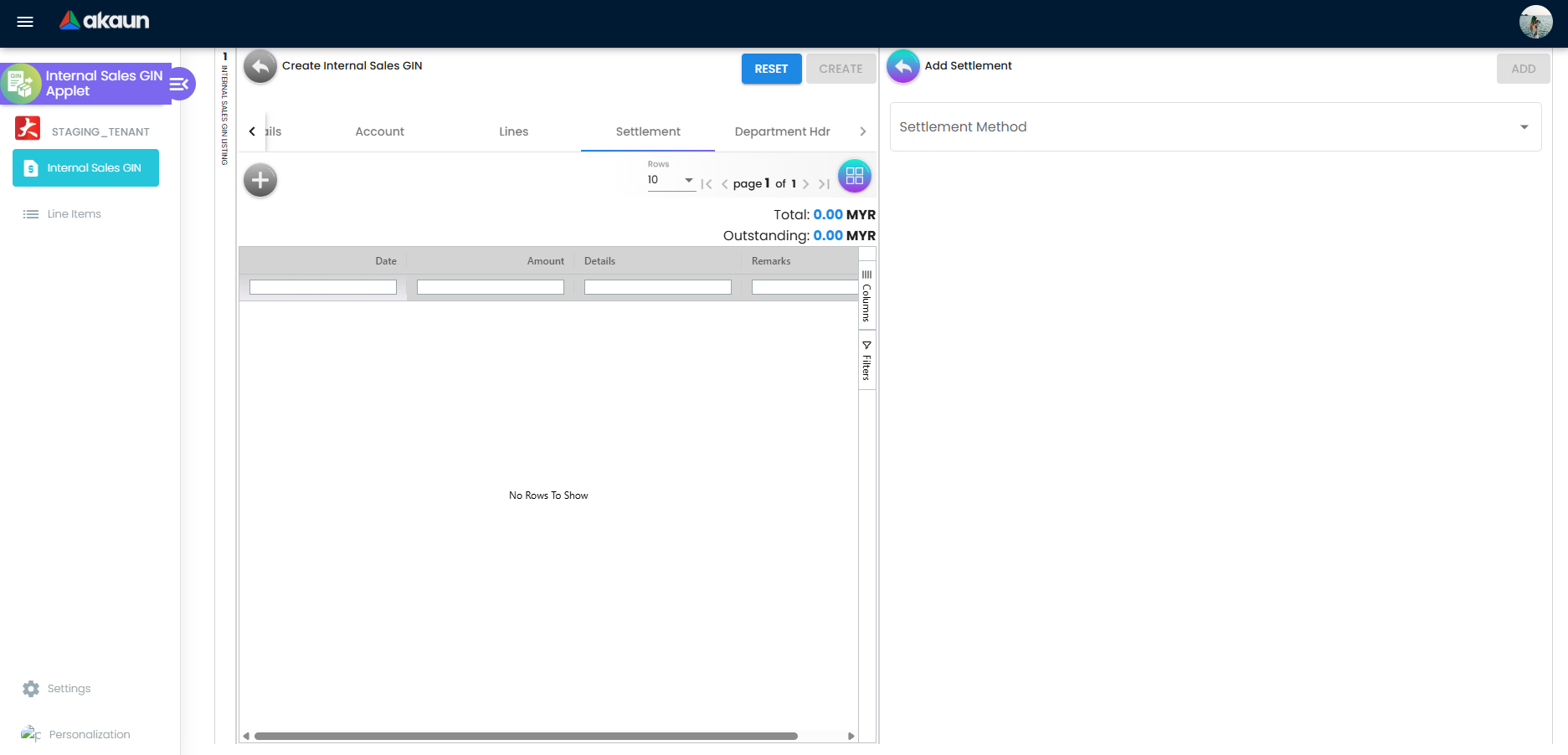Select the Settlement tab
The height and width of the screenshot is (755, 1568).
tap(648, 131)
